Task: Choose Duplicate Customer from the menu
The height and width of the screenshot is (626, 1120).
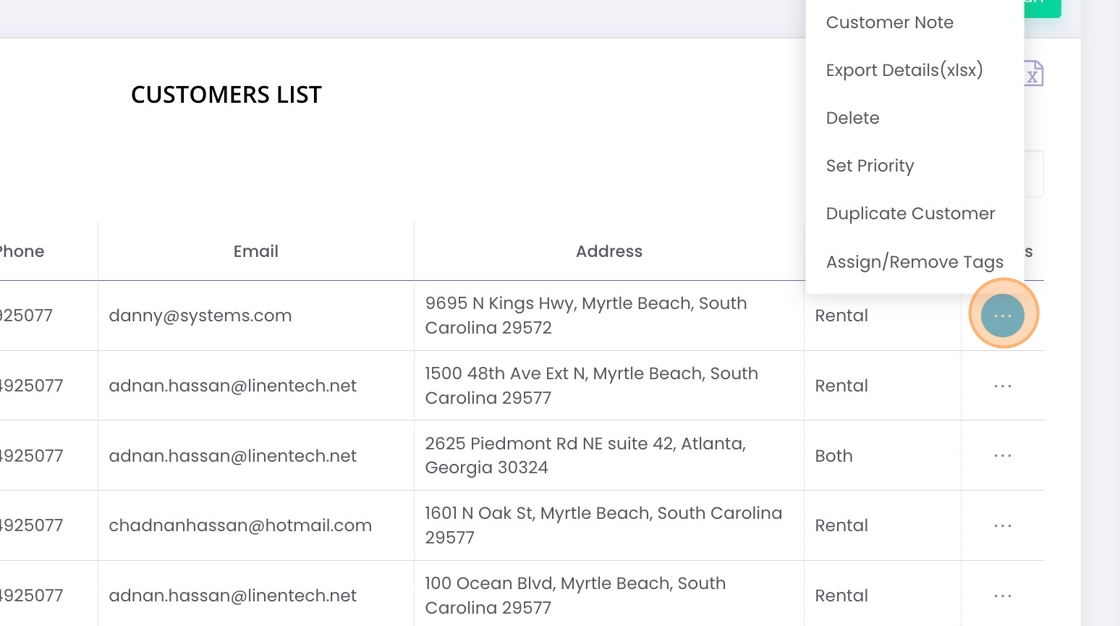Action: click(x=910, y=214)
